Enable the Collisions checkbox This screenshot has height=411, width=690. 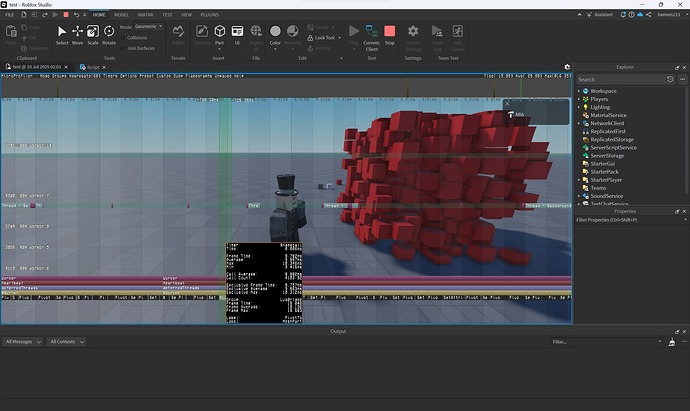tap(123, 38)
